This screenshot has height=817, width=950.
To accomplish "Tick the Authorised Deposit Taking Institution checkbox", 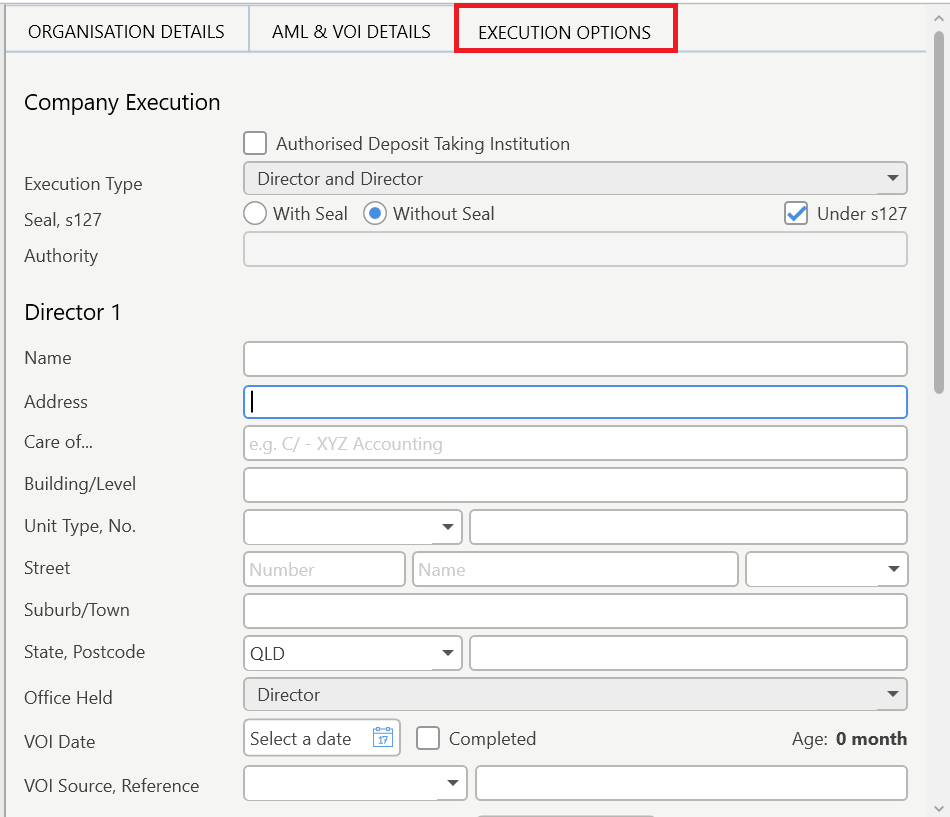I will pos(256,143).
